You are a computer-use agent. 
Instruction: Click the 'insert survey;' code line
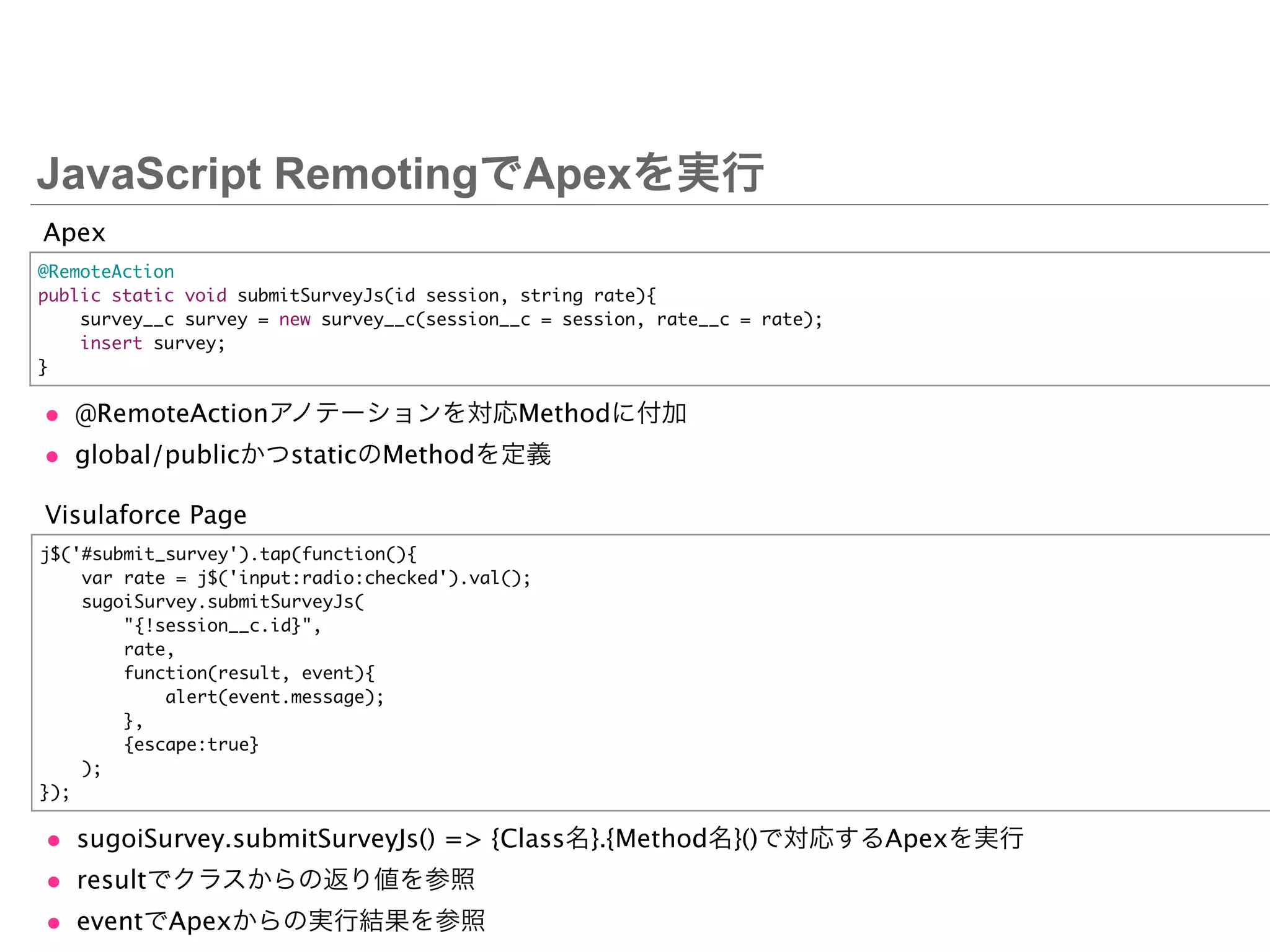point(153,343)
